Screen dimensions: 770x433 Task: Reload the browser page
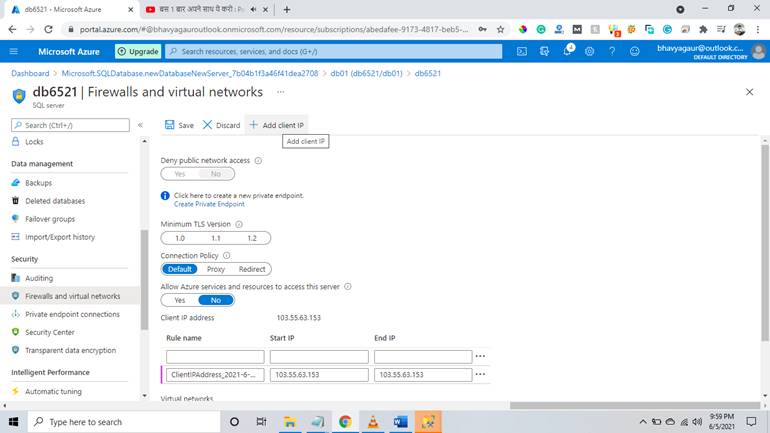tap(48, 29)
